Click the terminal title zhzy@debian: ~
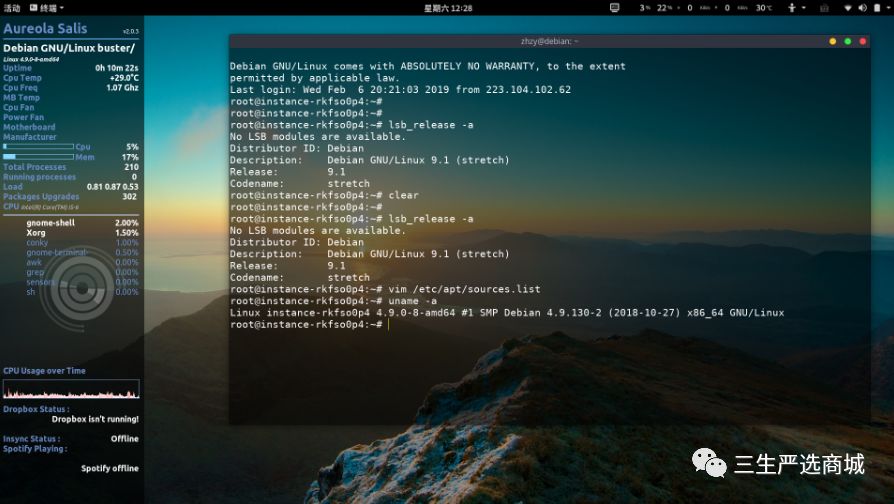Viewport: 894px width, 504px height. pos(549,42)
